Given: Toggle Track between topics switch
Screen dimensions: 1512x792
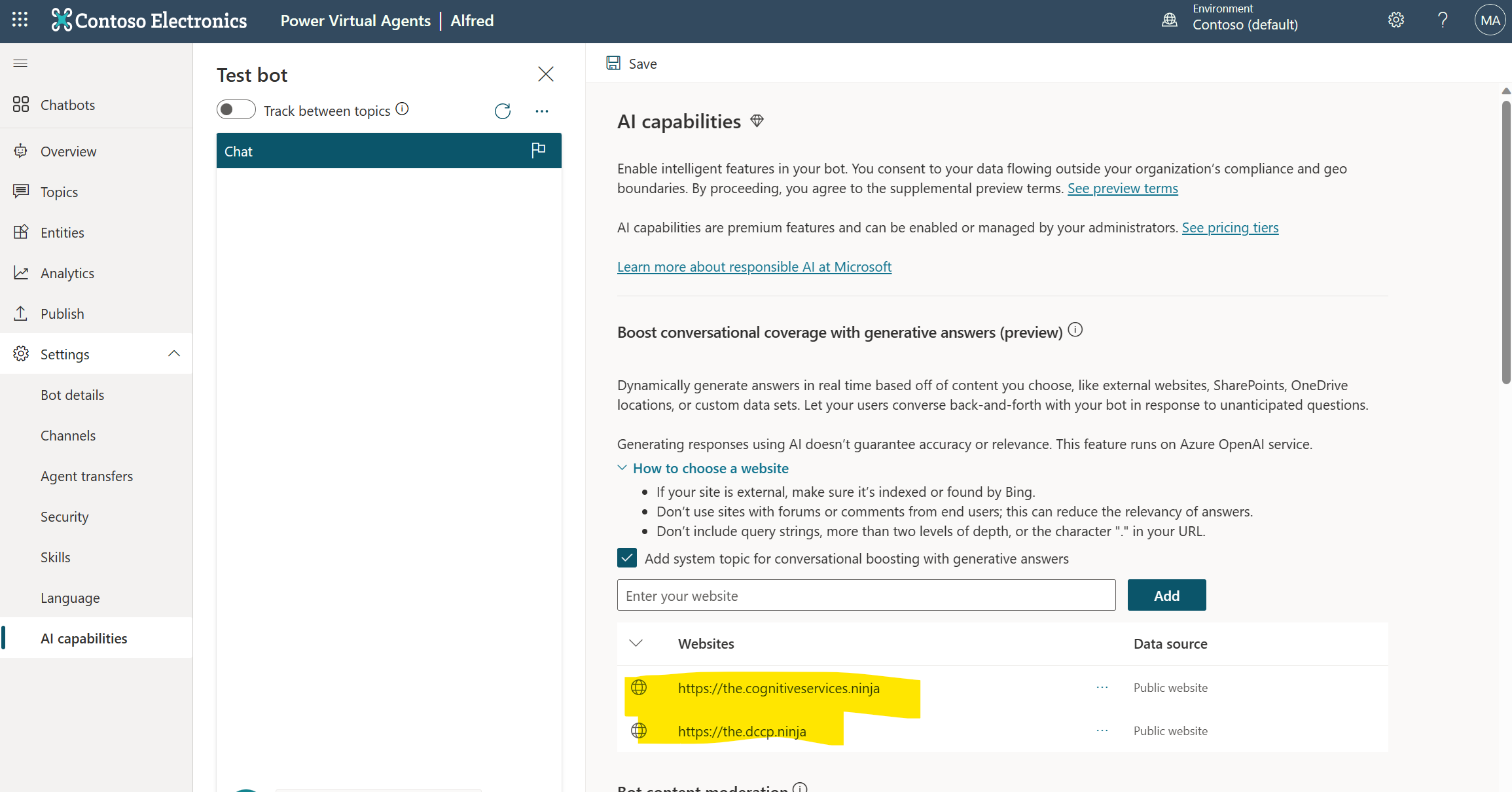Looking at the screenshot, I should [236, 109].
